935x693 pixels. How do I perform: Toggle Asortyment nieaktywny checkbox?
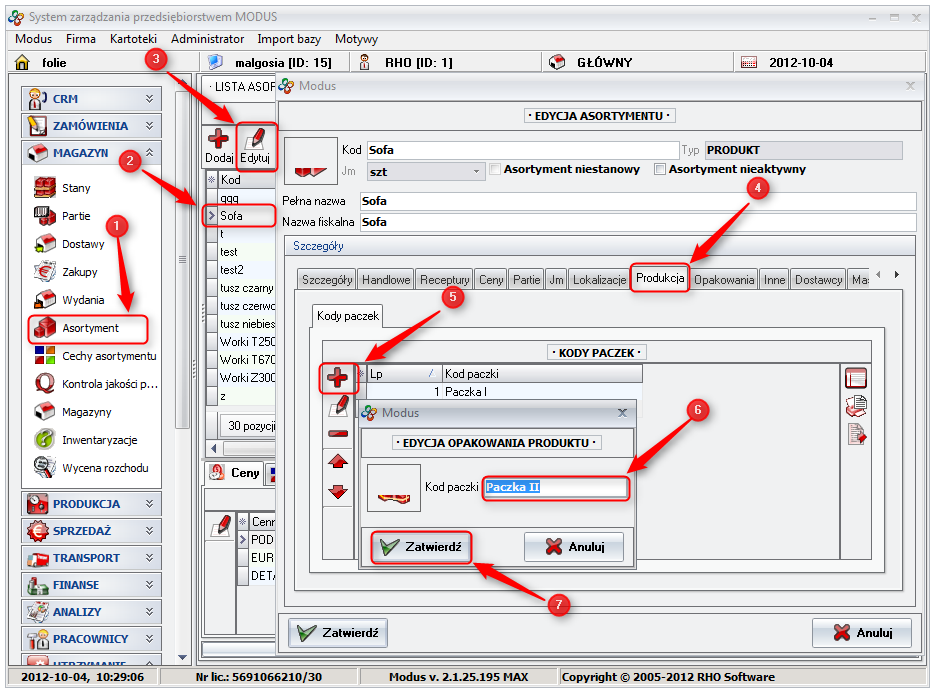coord(659,170)
